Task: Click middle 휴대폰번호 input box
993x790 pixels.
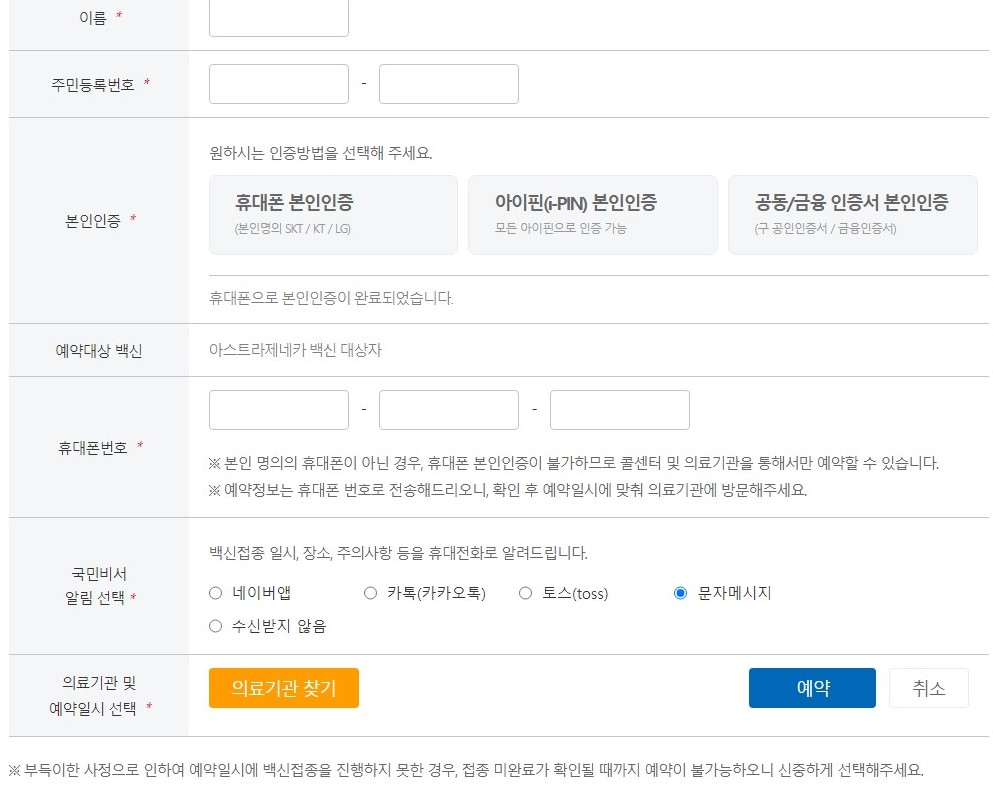Action: 448,410
